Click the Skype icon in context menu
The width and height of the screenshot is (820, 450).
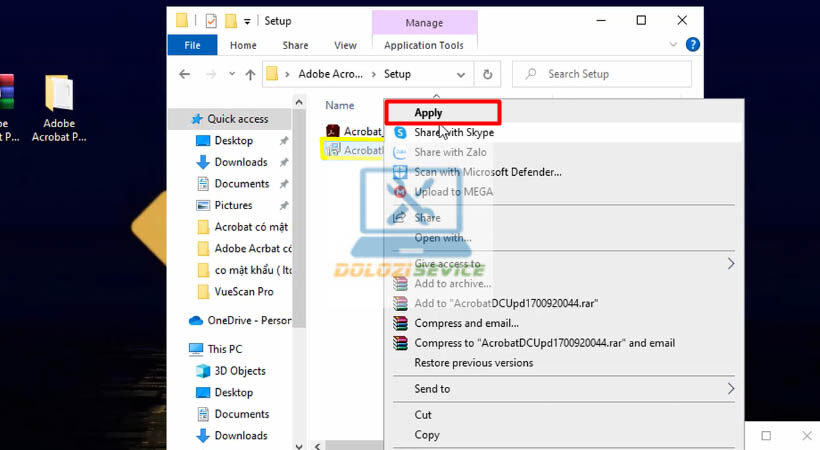click(x=400, y=132)
